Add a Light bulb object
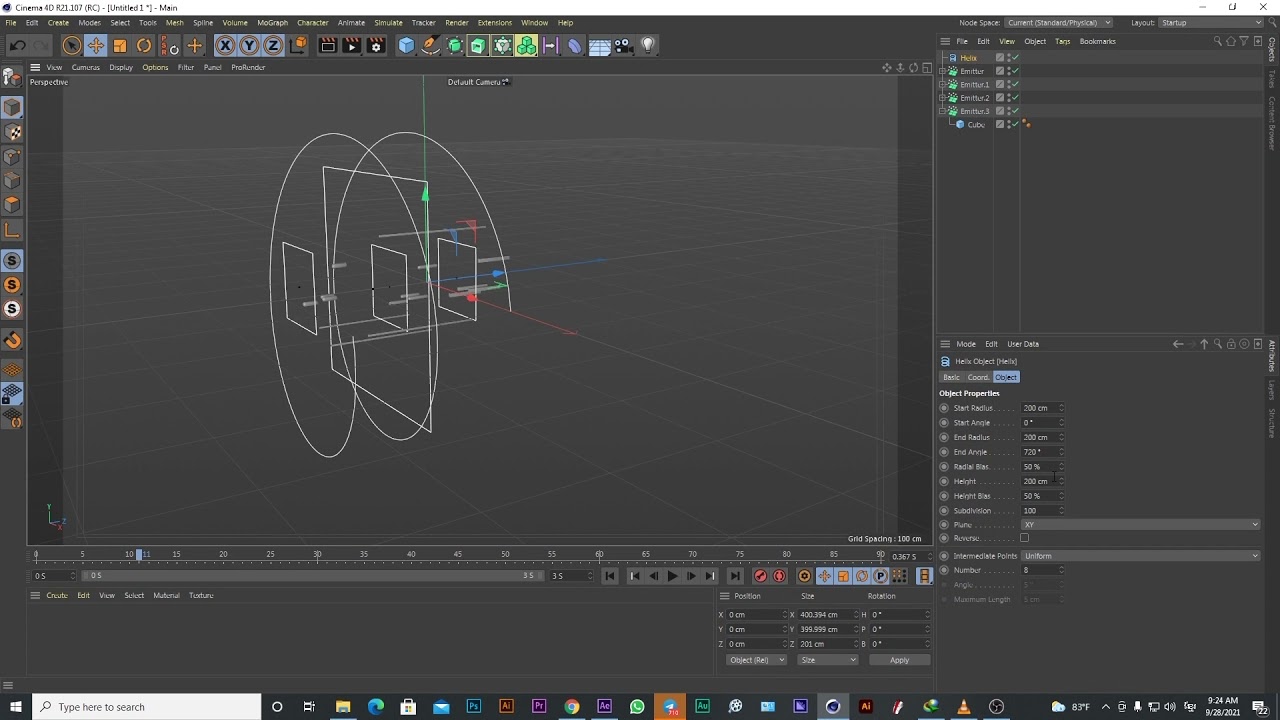1280x720 pixels. [x=647, y=45]
